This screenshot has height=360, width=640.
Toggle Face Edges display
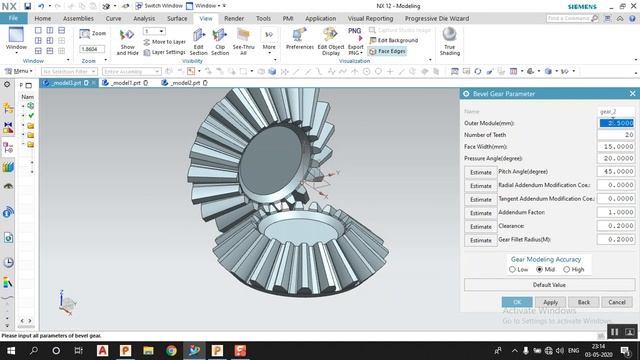387,51
